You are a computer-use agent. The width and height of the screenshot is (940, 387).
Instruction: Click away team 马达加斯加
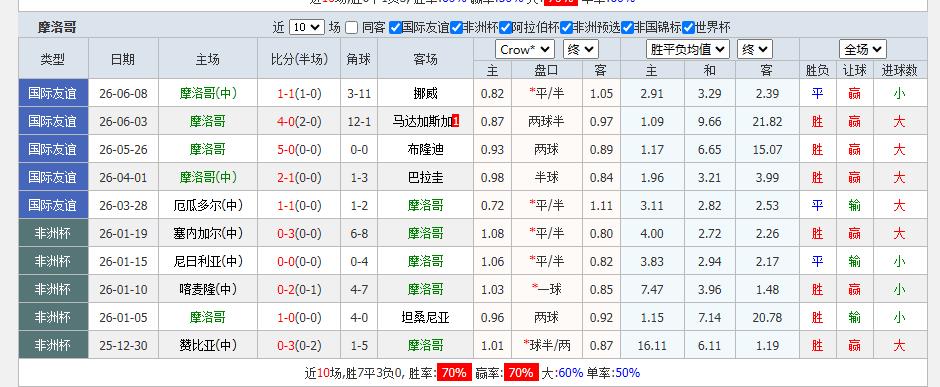(x=423, y=122)
